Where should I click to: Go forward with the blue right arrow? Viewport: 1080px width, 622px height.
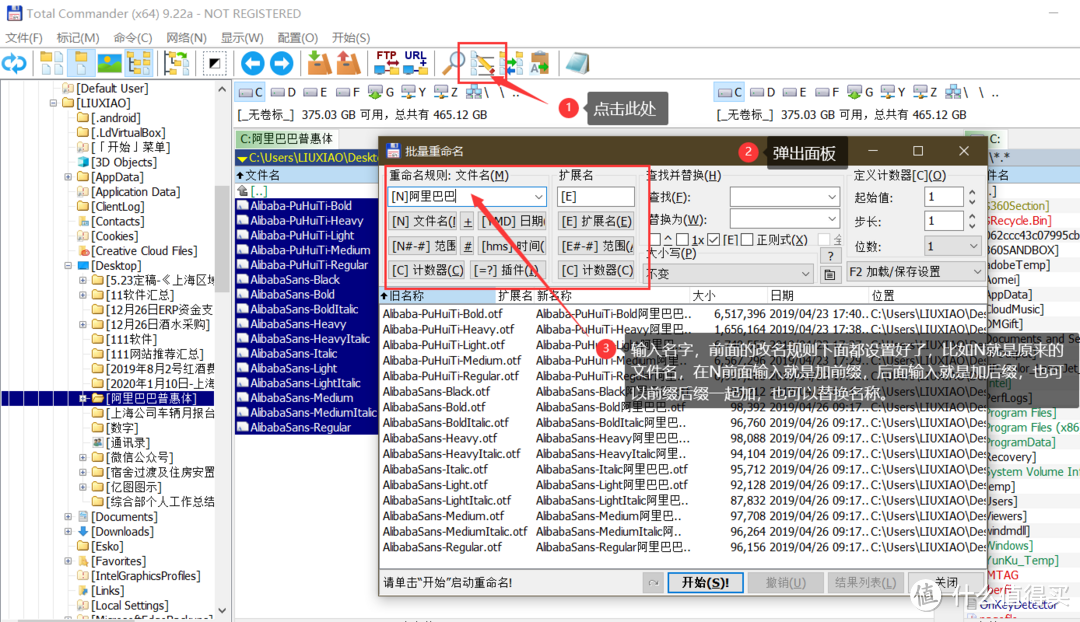tap(281, 63)
